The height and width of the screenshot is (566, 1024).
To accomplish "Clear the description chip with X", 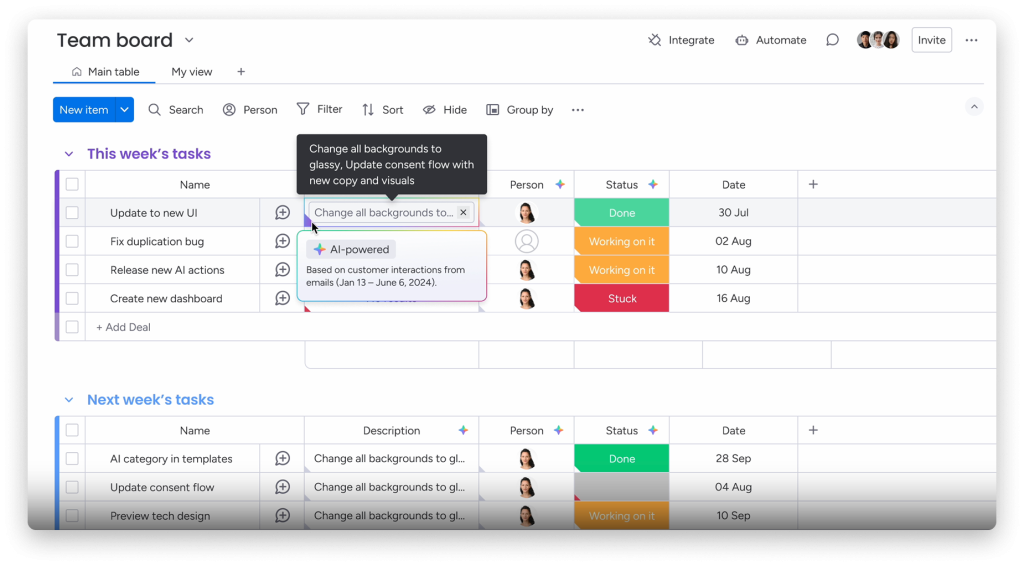I will (463, 213).
